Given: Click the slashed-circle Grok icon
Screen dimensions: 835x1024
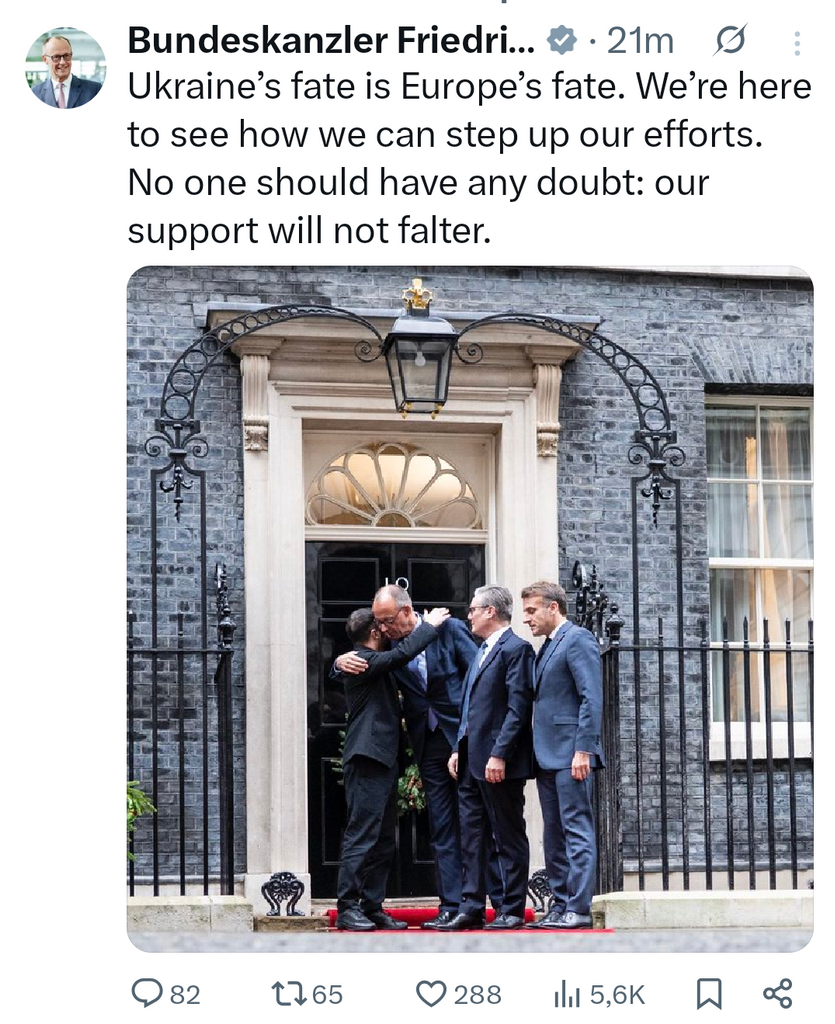Looking at the screenshot, I should [729, 41].
